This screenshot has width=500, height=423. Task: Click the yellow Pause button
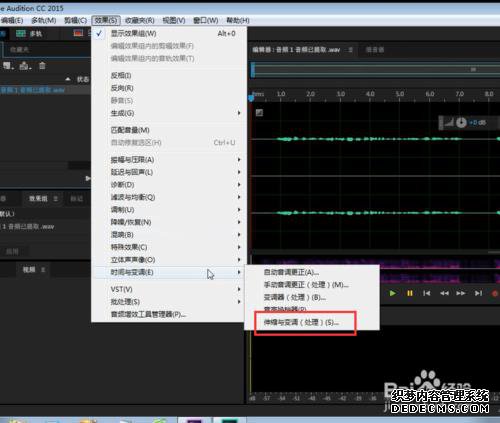pos(410,293)
